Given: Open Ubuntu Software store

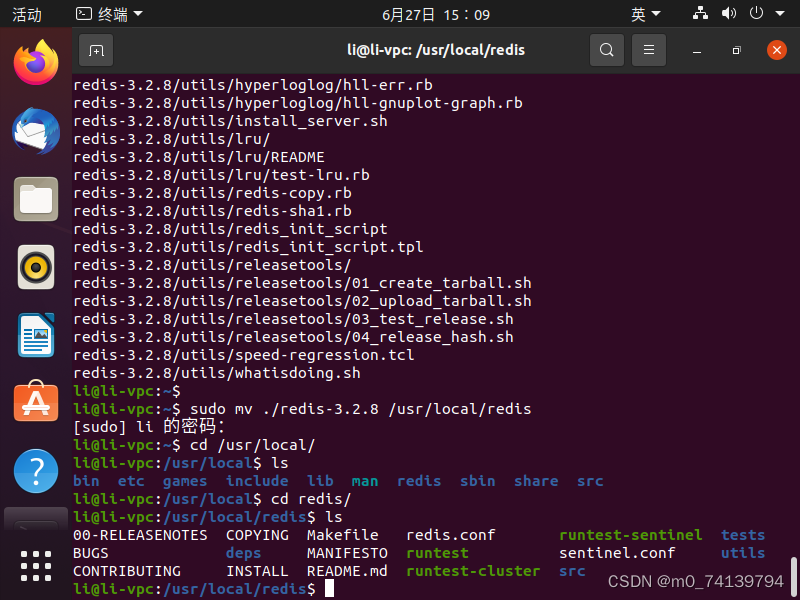Looking at the screenshot, I should click(x=35, y=403).
